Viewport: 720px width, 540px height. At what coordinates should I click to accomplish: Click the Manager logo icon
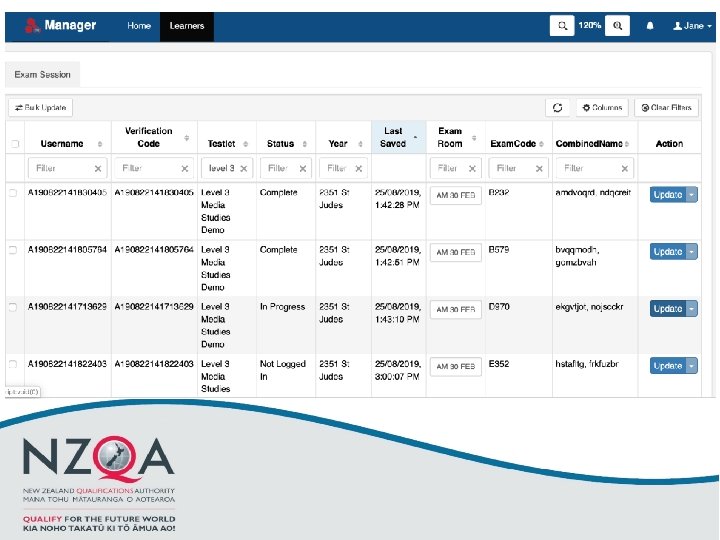coord(32,26)
